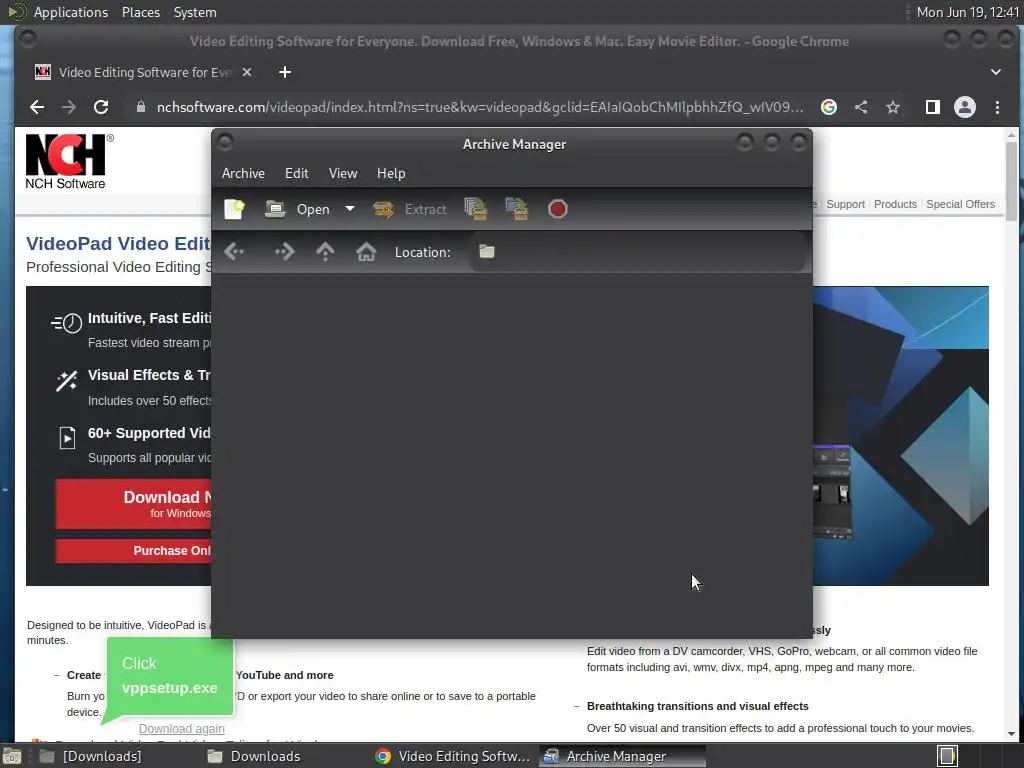
Task: Open the Applications menu in top panel
Action: tap(71, 12)
